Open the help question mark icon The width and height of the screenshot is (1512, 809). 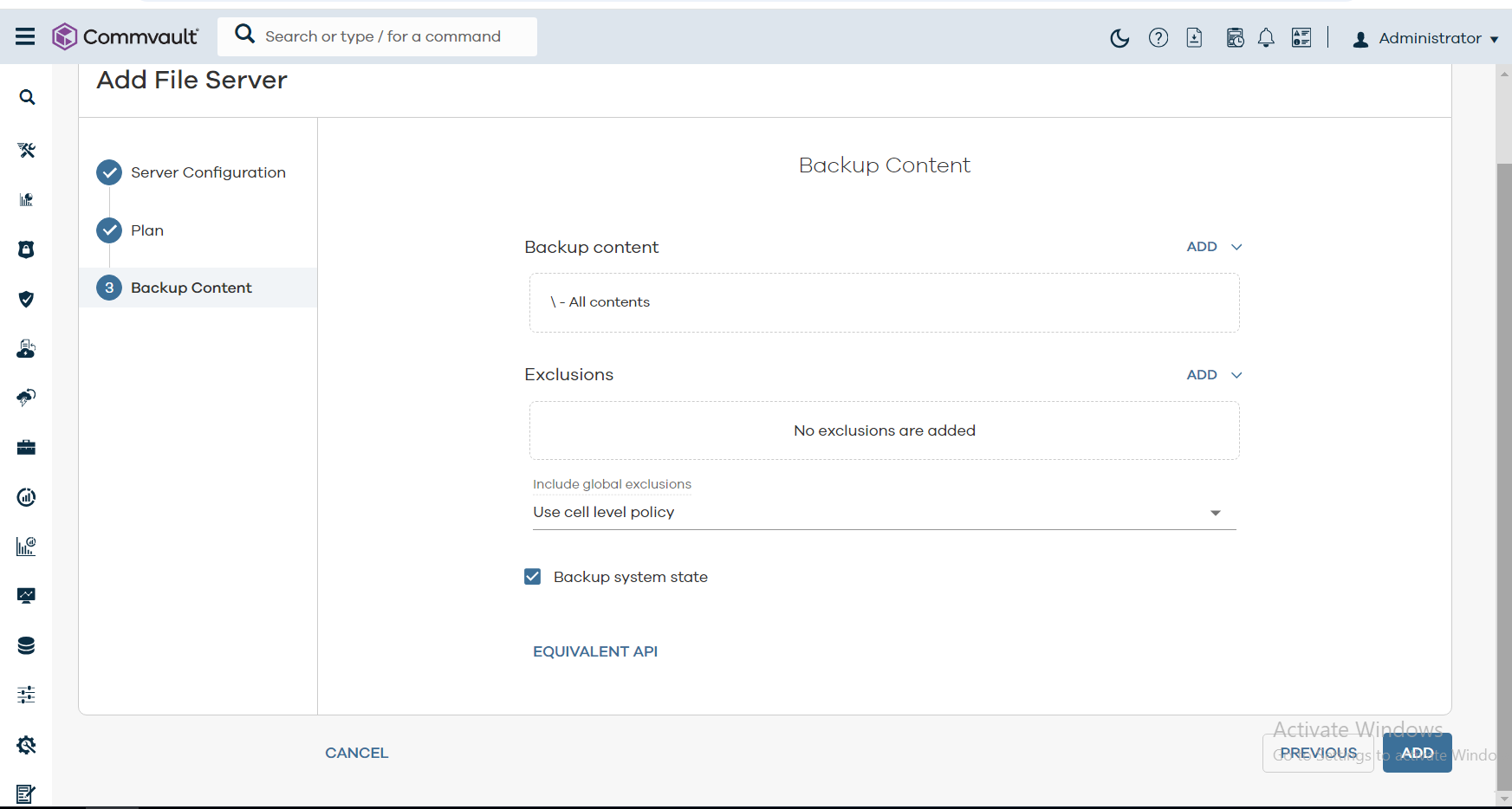(1158, 38)
